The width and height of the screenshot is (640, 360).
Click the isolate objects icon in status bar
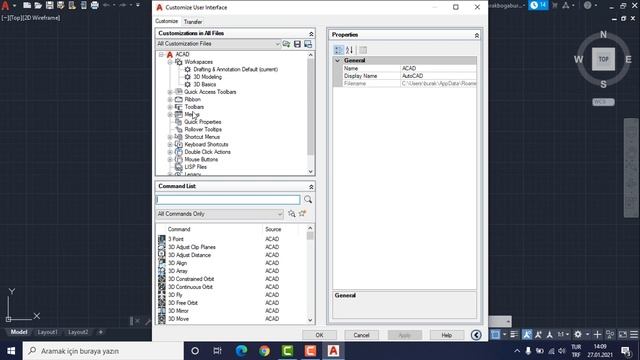tap(610, 334)
